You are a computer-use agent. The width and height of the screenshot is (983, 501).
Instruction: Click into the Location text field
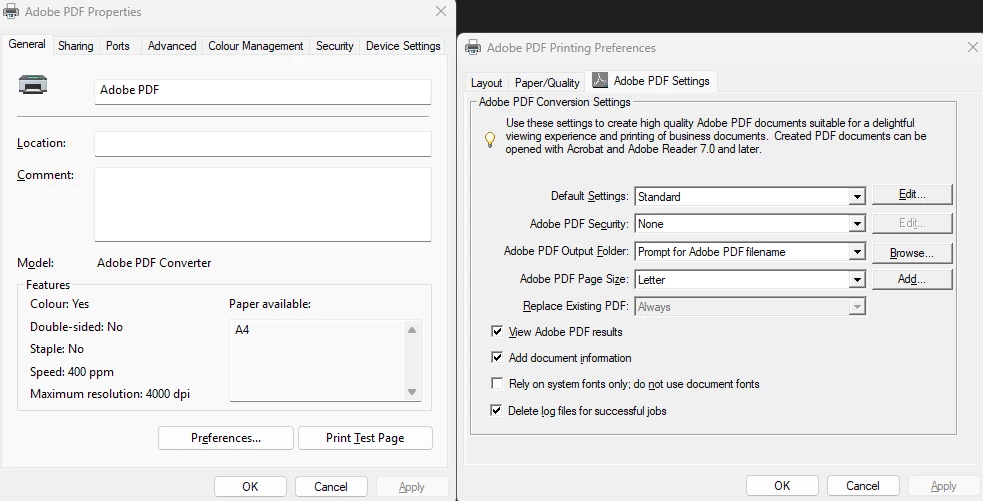pos(263,144)
